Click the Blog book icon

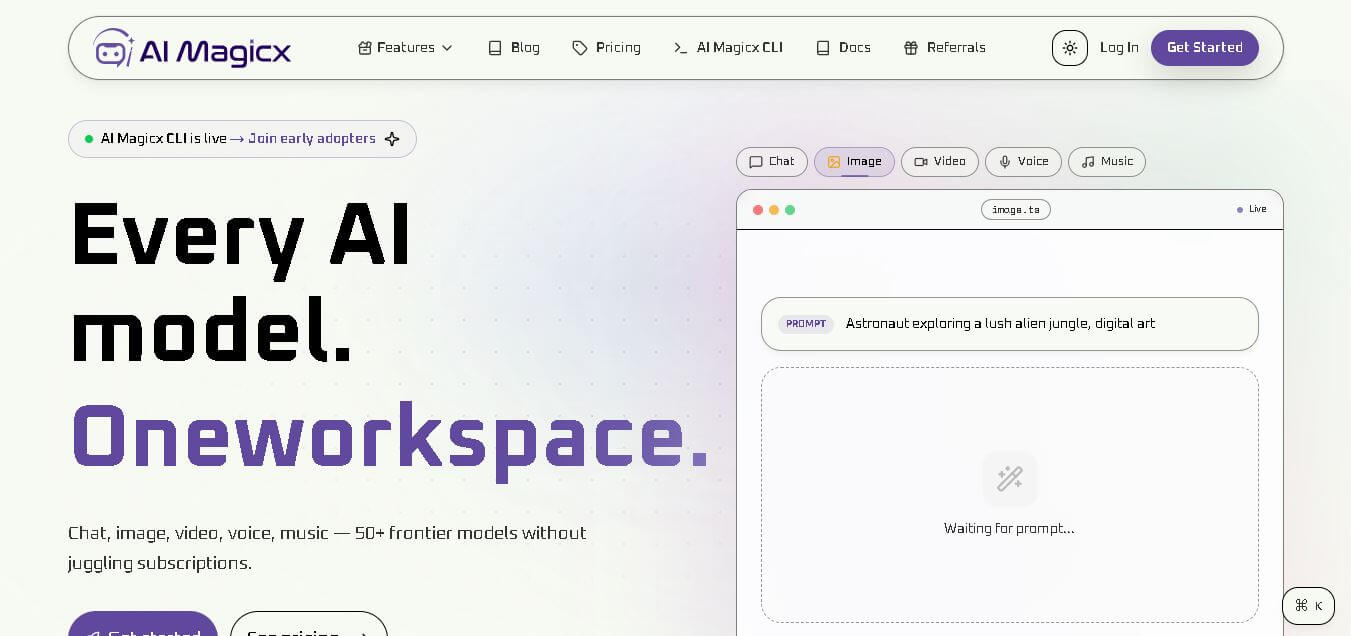[x=495, y=48]
